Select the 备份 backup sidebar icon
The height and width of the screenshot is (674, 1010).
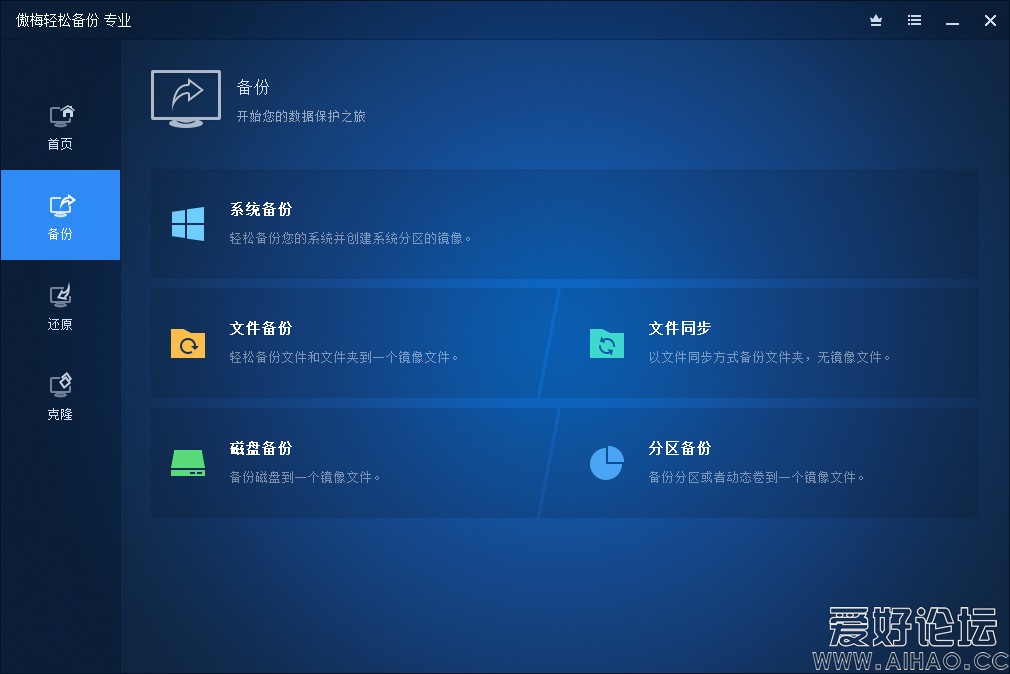tap(62, 206)
